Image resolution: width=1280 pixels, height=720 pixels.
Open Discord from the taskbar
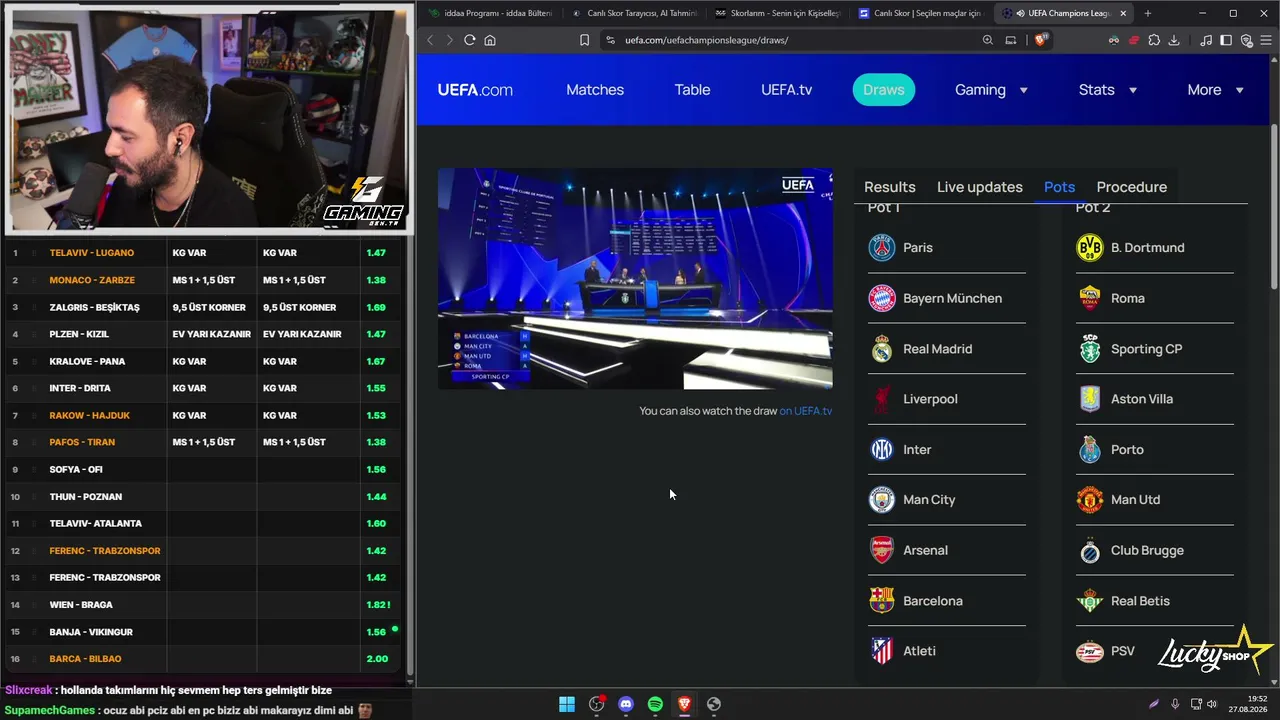tap(626, 704)
